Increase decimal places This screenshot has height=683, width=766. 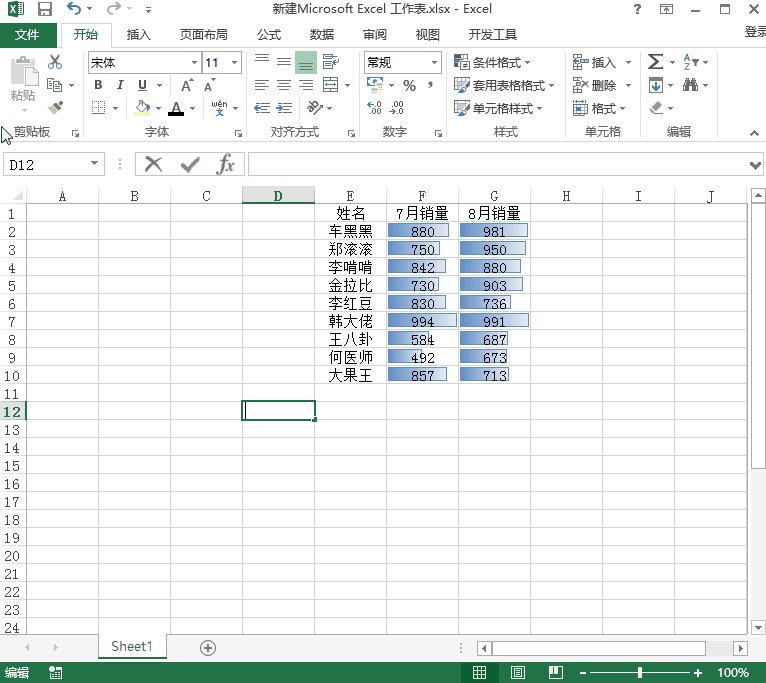374,108
